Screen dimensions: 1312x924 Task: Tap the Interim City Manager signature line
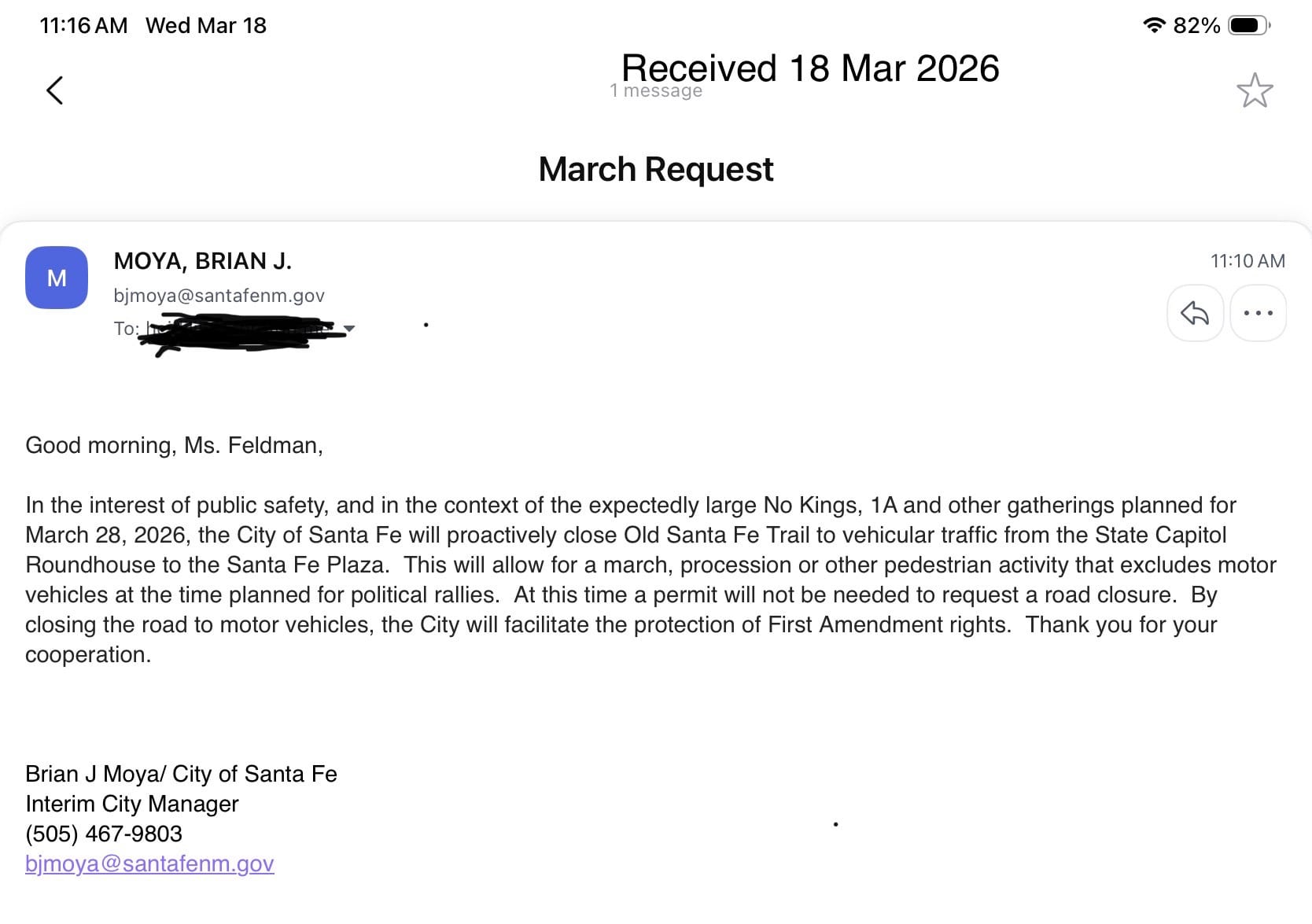[132, 804]
